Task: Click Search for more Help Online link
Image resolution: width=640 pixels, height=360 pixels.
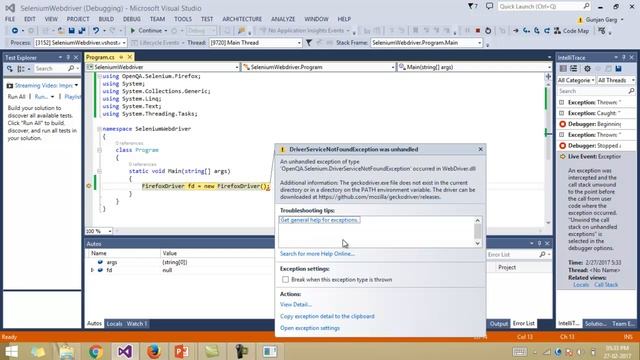Action: 317,254
